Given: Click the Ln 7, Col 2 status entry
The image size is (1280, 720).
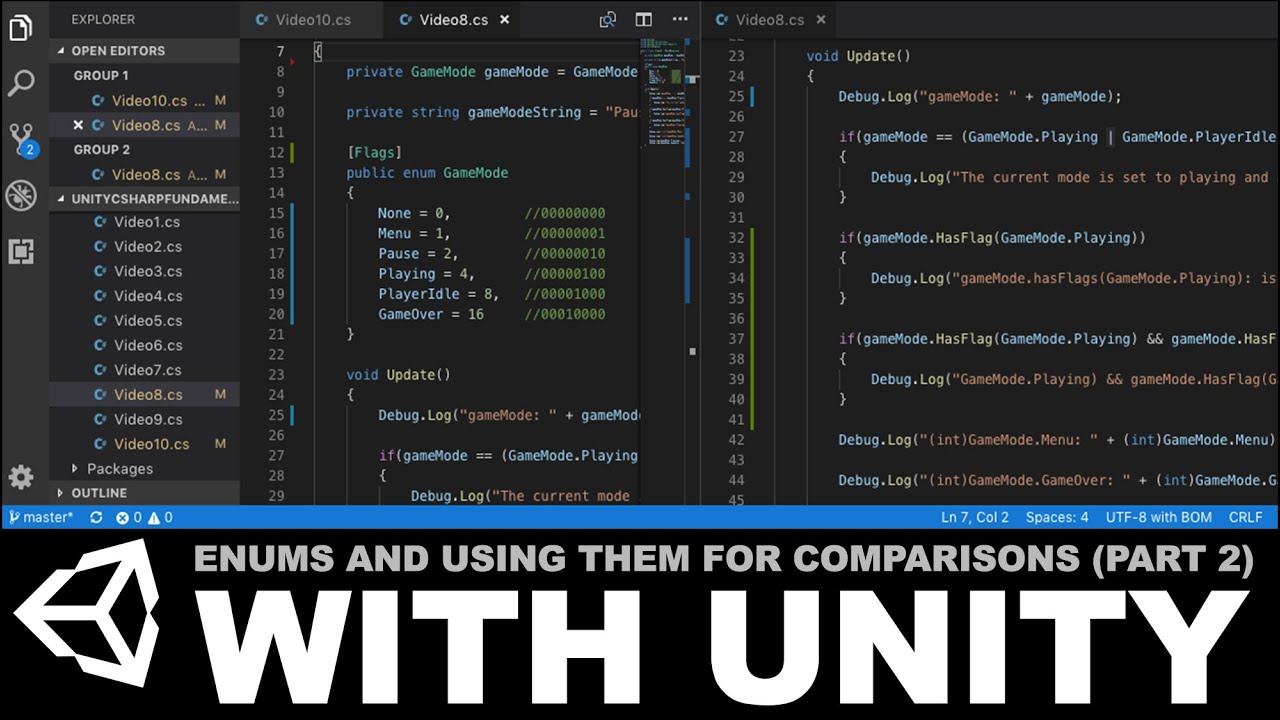Looking at the screenshot, I should (x=975, y=517).
